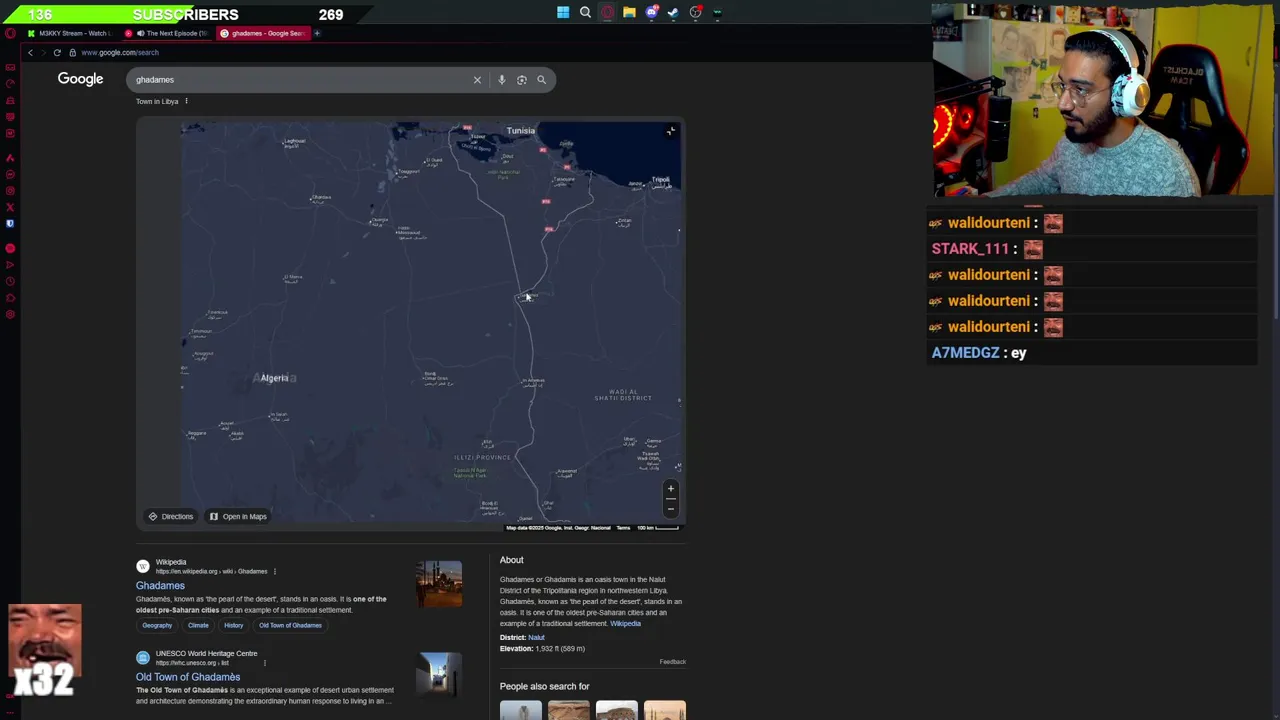
Task: Go to Google home via logo
Action: (80, 79)
